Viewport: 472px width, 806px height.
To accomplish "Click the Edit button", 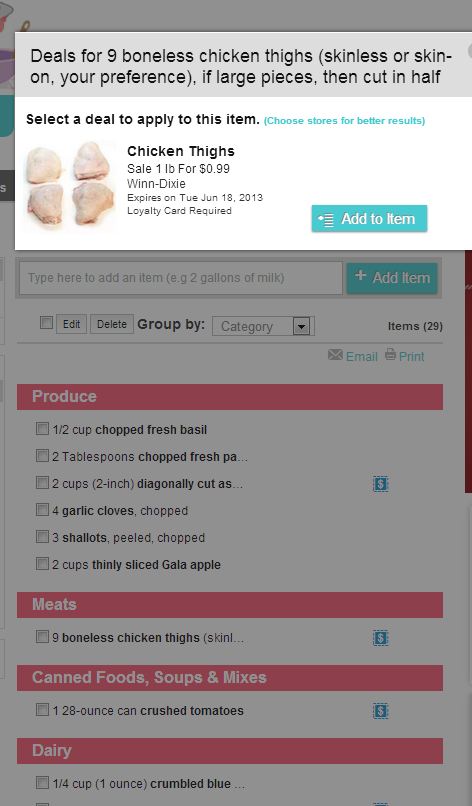I will click(71, 324).
